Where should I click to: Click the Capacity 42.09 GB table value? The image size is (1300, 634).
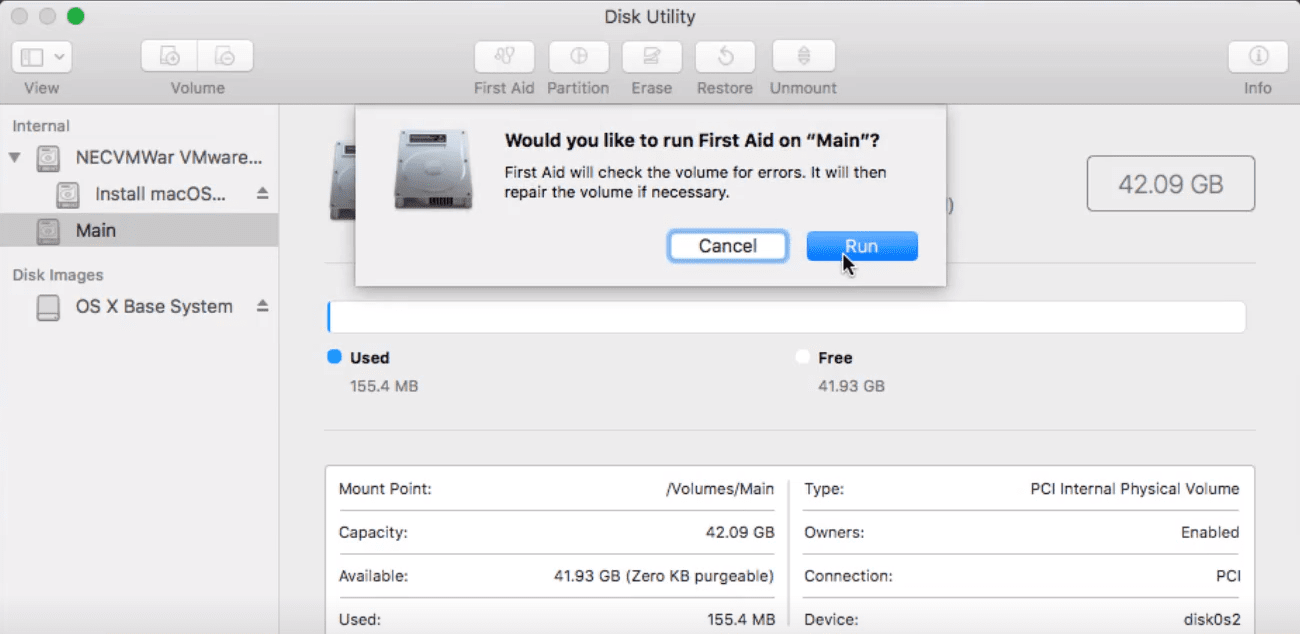pos(740,532)
